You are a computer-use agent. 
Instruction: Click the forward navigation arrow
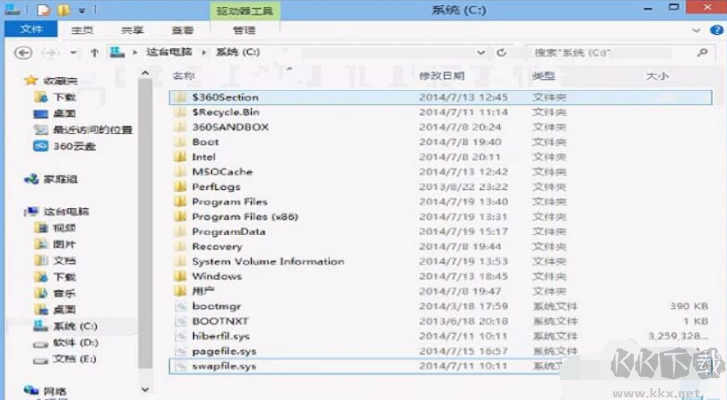point(50,53)
